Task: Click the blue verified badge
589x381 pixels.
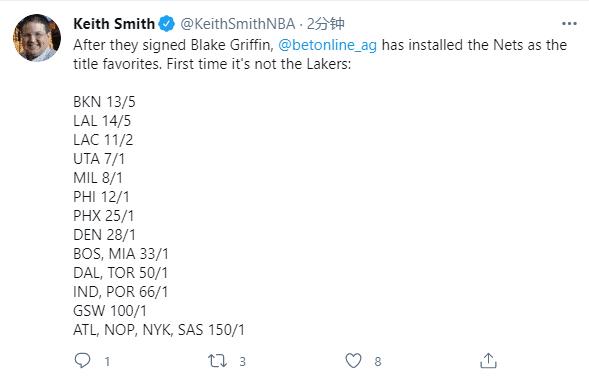Action: coord(166,24)
